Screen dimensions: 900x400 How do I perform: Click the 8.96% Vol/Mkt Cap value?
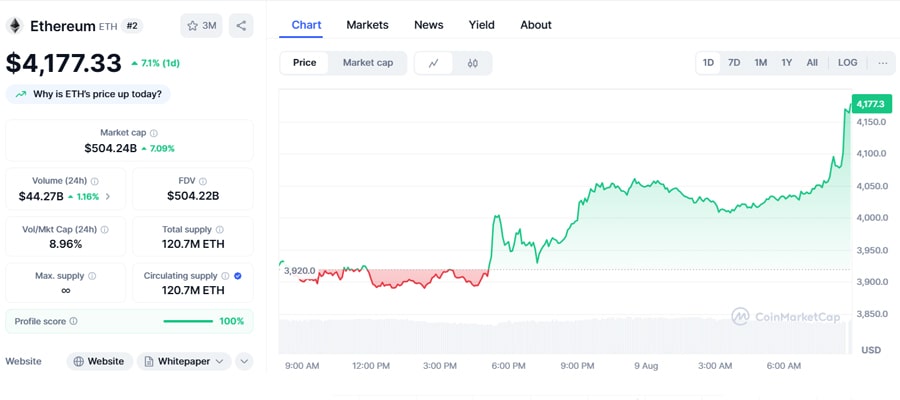click(x=65, y=244)
